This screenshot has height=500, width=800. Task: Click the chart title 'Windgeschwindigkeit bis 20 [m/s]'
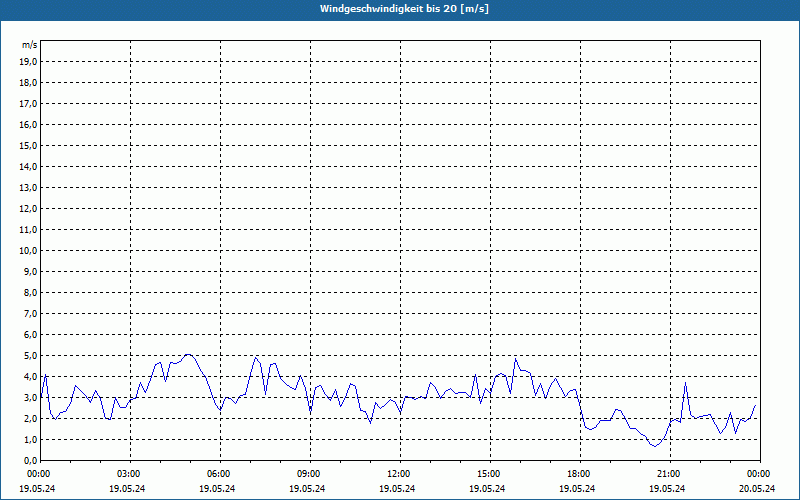(404, 9)
